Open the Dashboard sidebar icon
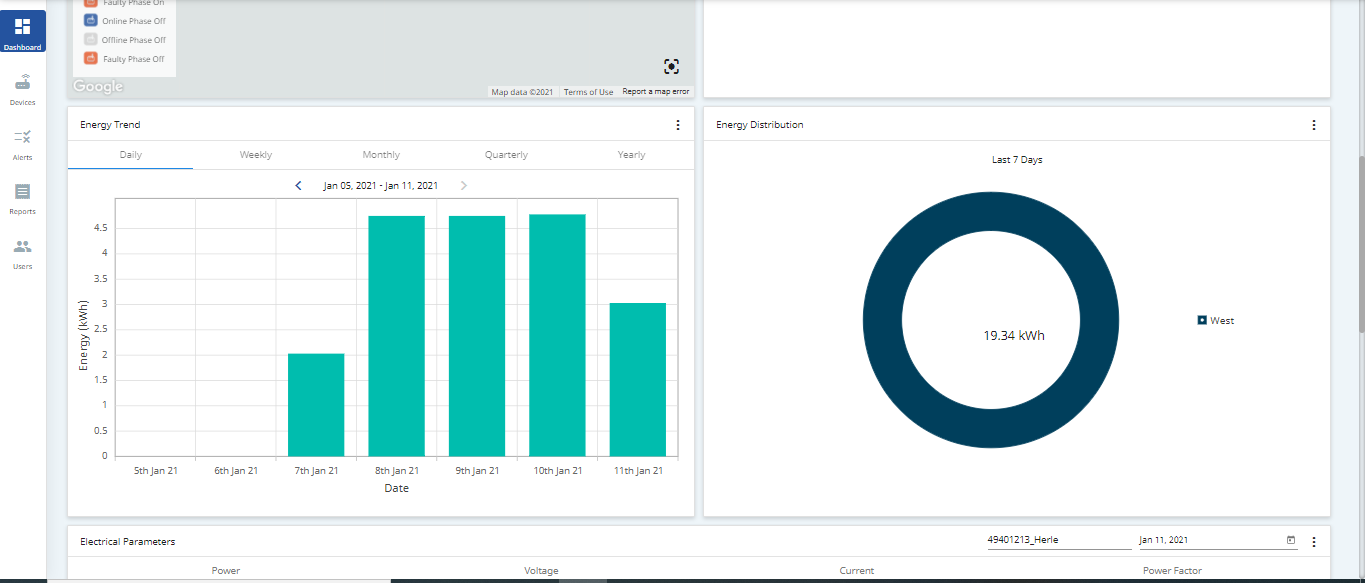Image resolution: width=1365 pixels, height=583 pixels. pos(22,31)
